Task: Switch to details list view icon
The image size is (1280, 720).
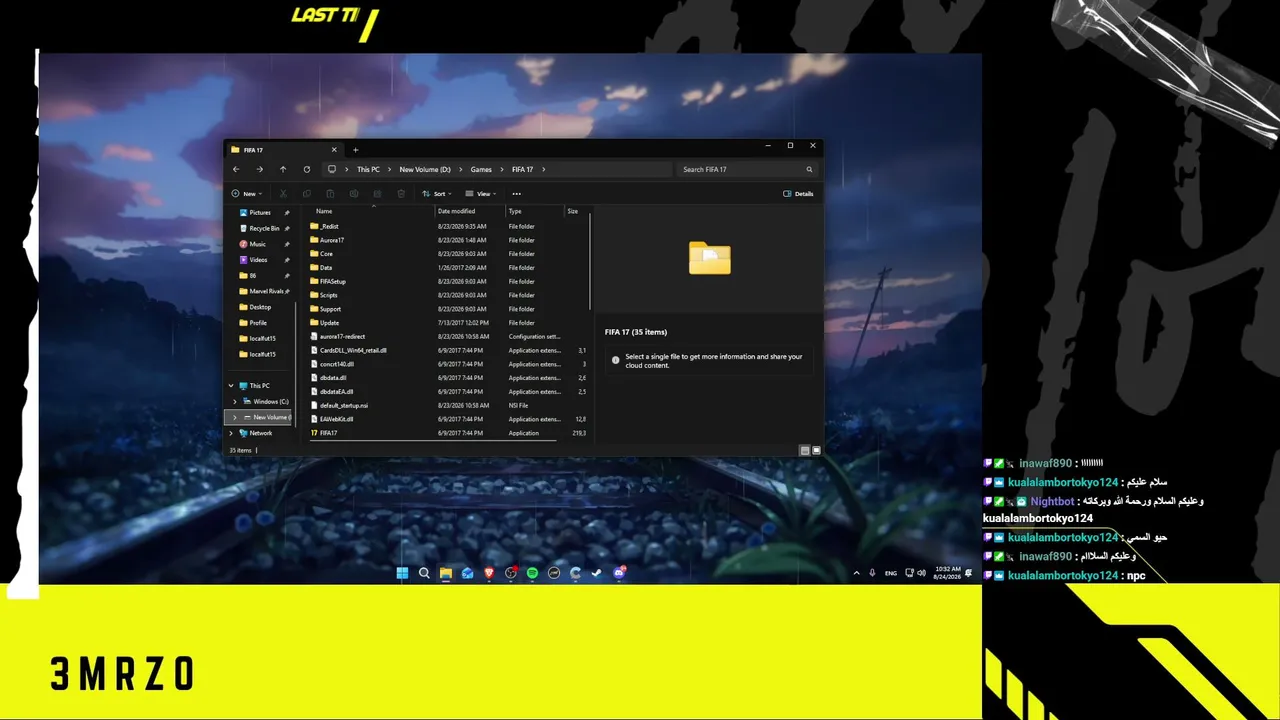Action: tap(805, 450)
